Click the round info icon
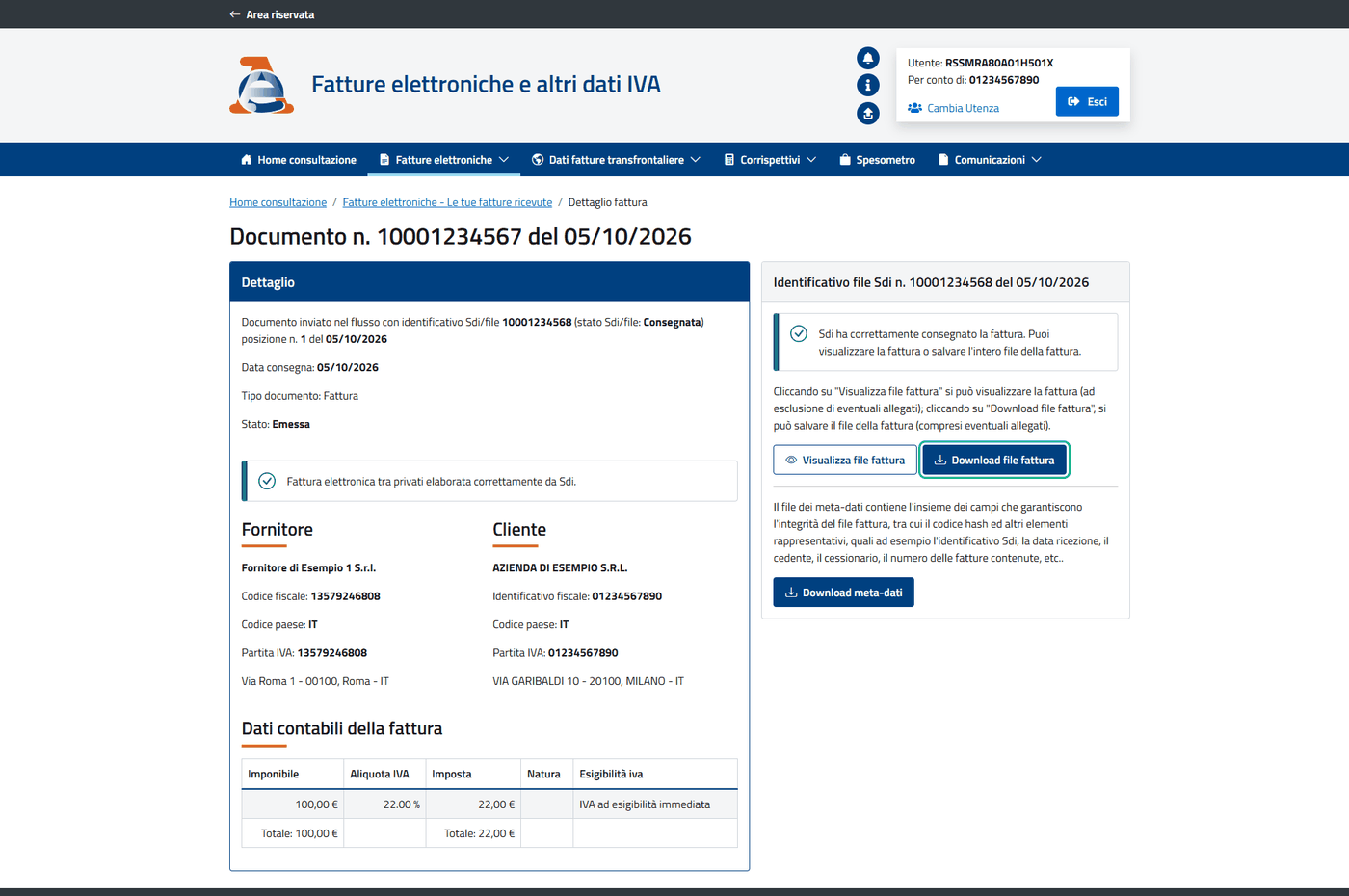The height and width of the screenshot is (896, 1349). pos(868,85)
